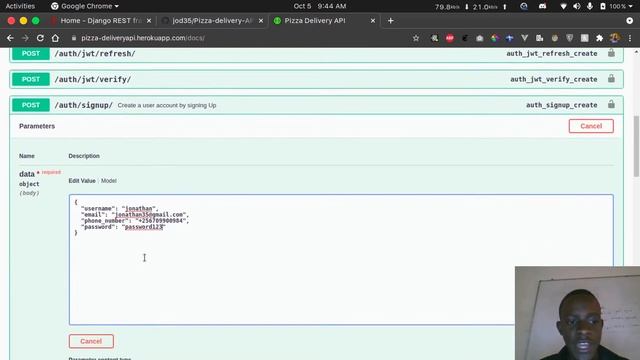Click the auth_signup_create operation ID text
This screenshot has height=360, width=640.
click(x=561, y=105)
